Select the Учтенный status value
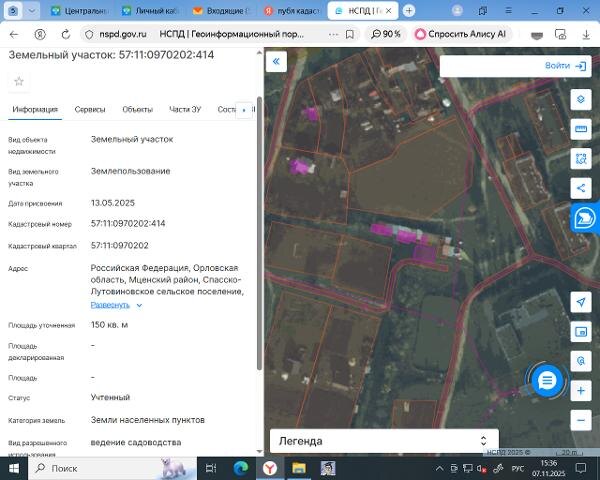Viewport: 600px width, 480px height. (110, 397)
